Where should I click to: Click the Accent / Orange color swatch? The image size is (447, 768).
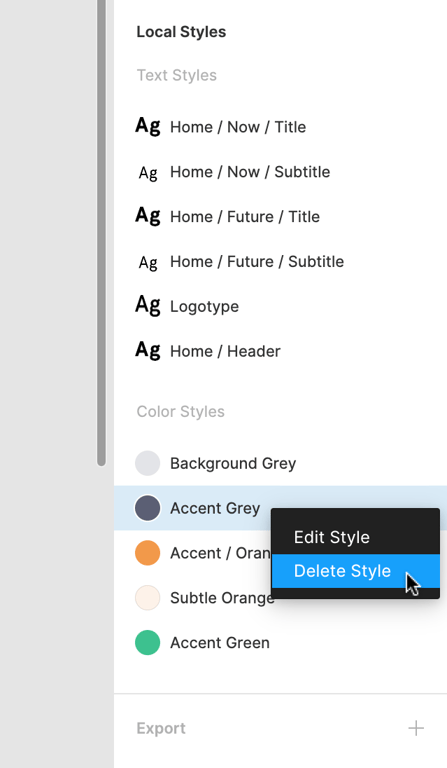pyautogui.click(x=147, y=553)
